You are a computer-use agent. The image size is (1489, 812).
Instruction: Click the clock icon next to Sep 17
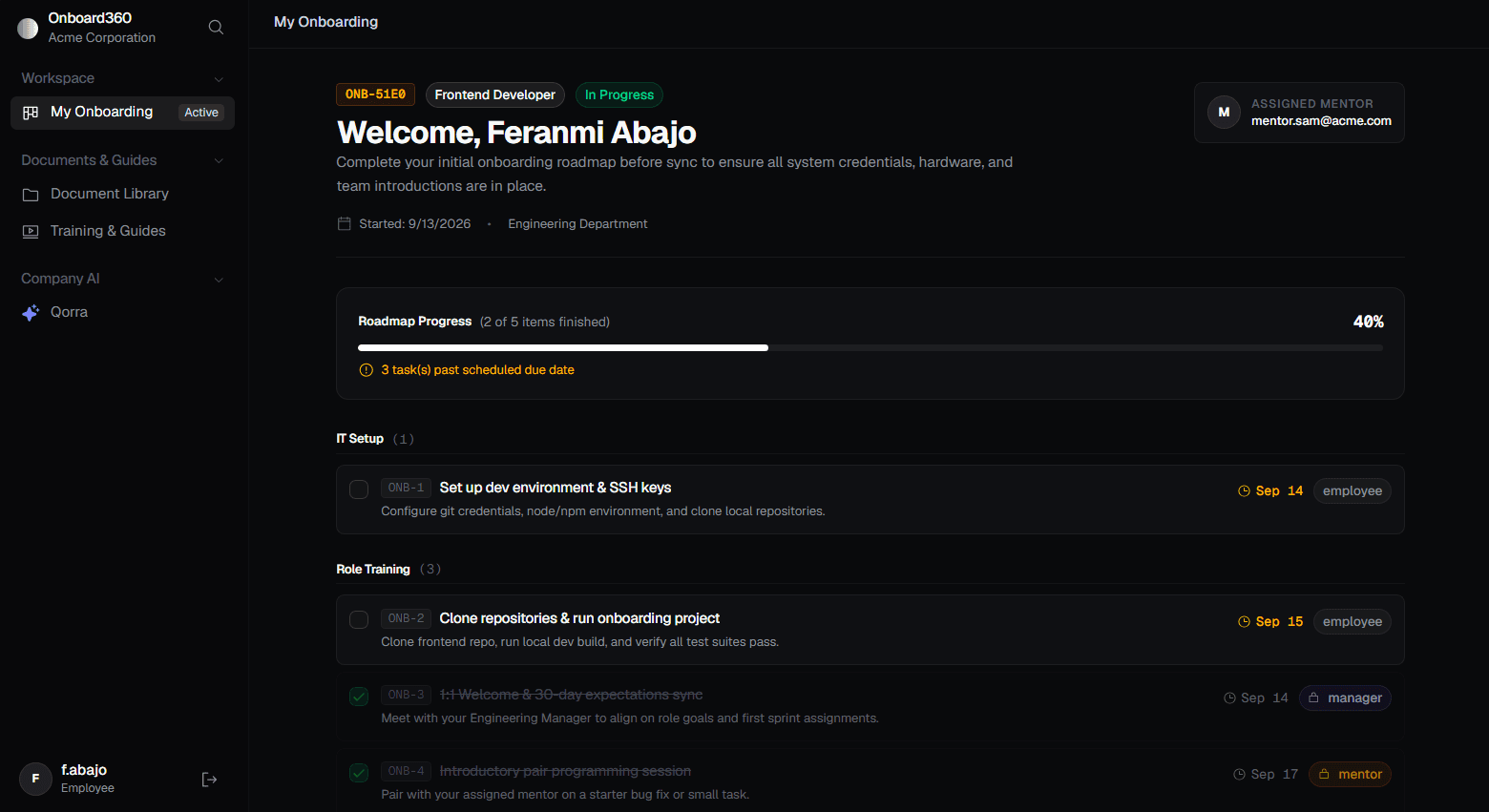[1239, 775]
